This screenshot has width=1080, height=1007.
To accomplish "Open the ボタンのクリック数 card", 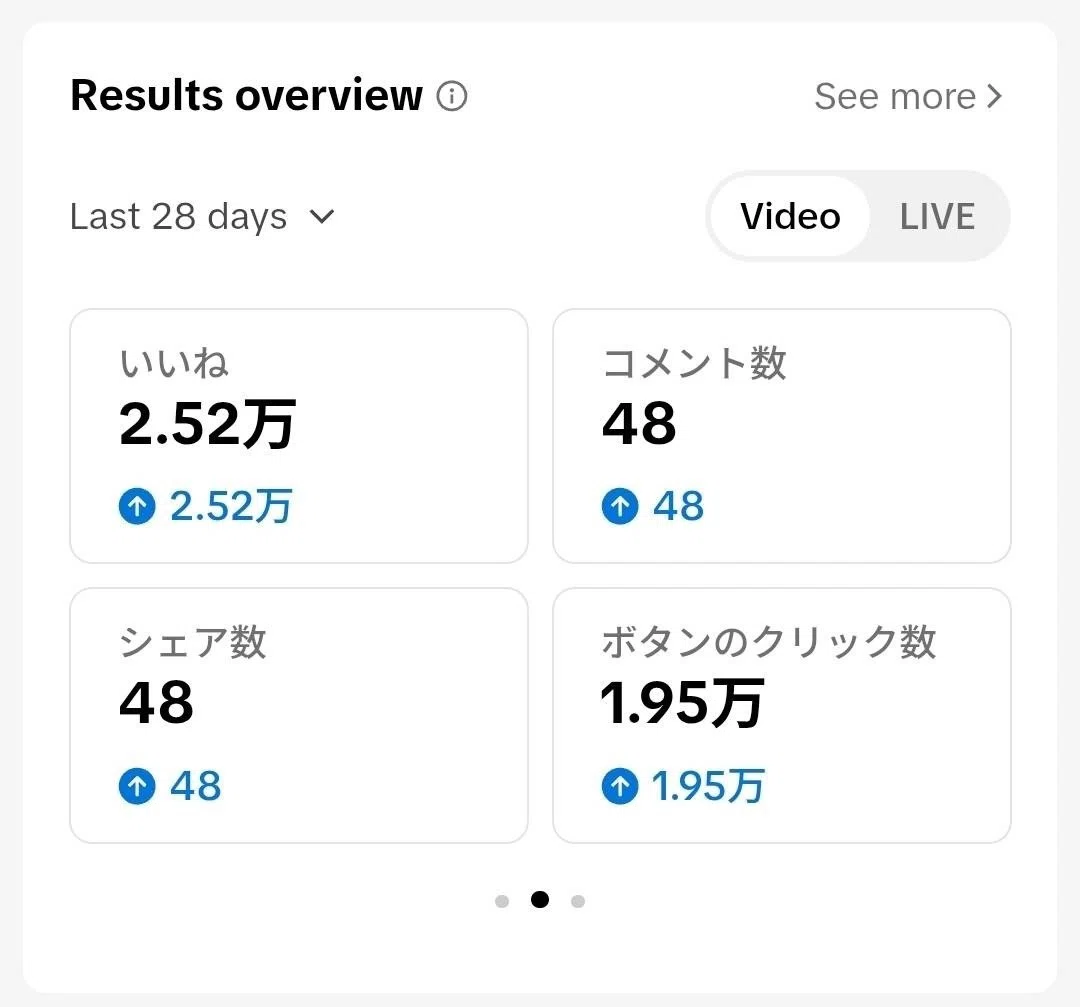I will tap(782, 716).
